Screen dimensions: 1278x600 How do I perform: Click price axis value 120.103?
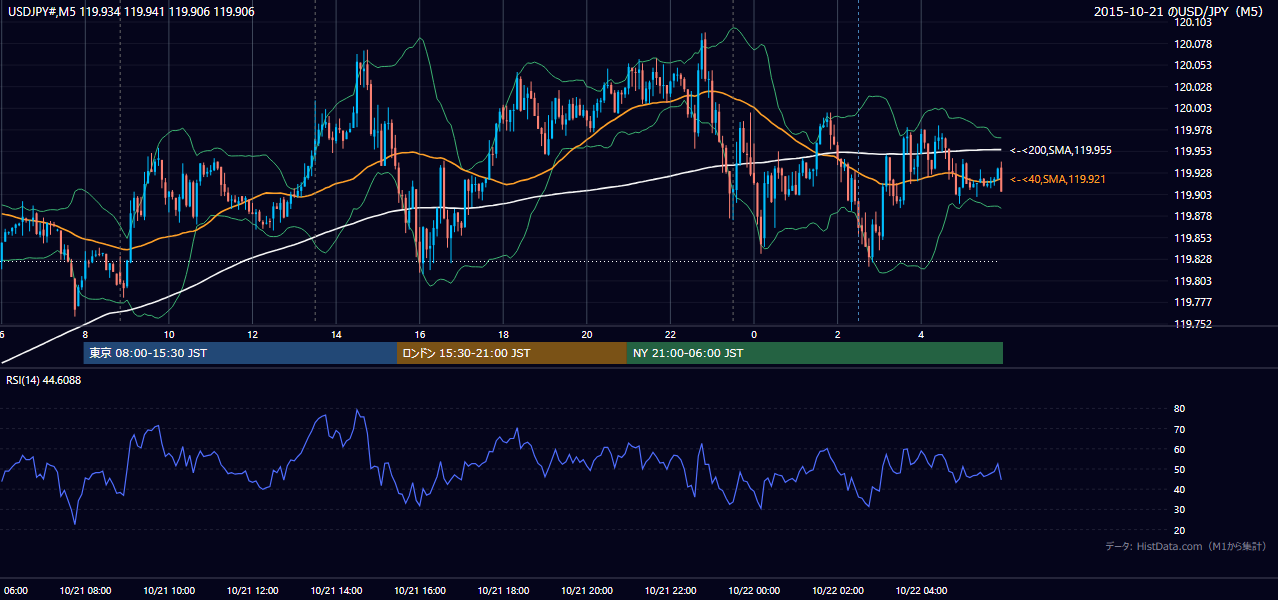tap(1195, 22)
